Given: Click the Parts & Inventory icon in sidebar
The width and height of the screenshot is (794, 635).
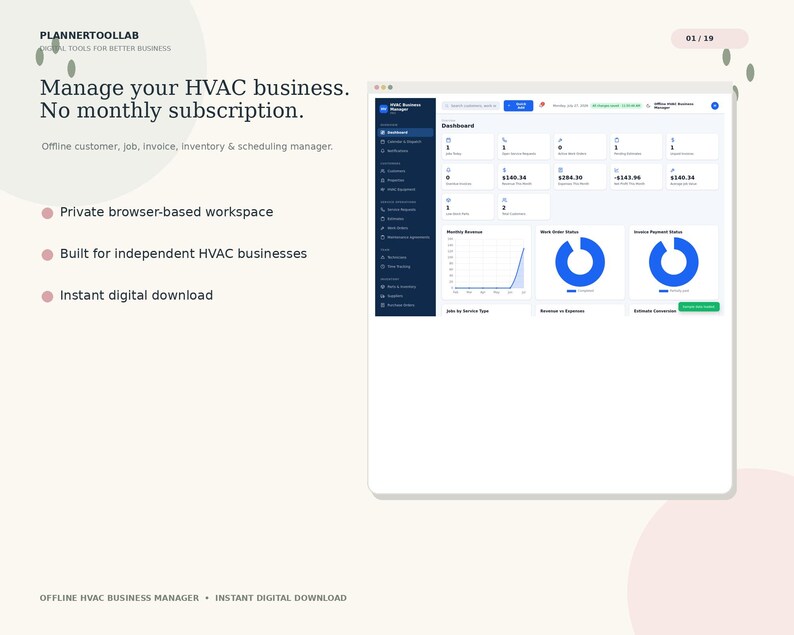Looking at the screenshot, I should point(382,287).
